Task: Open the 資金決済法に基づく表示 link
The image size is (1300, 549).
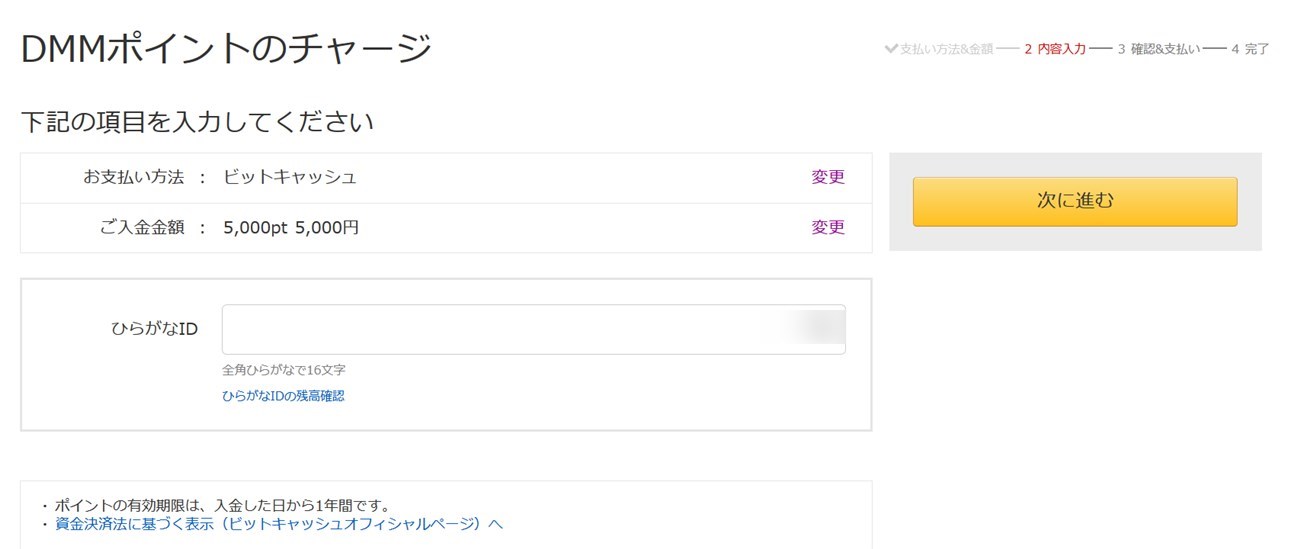Action: point(279,523)
